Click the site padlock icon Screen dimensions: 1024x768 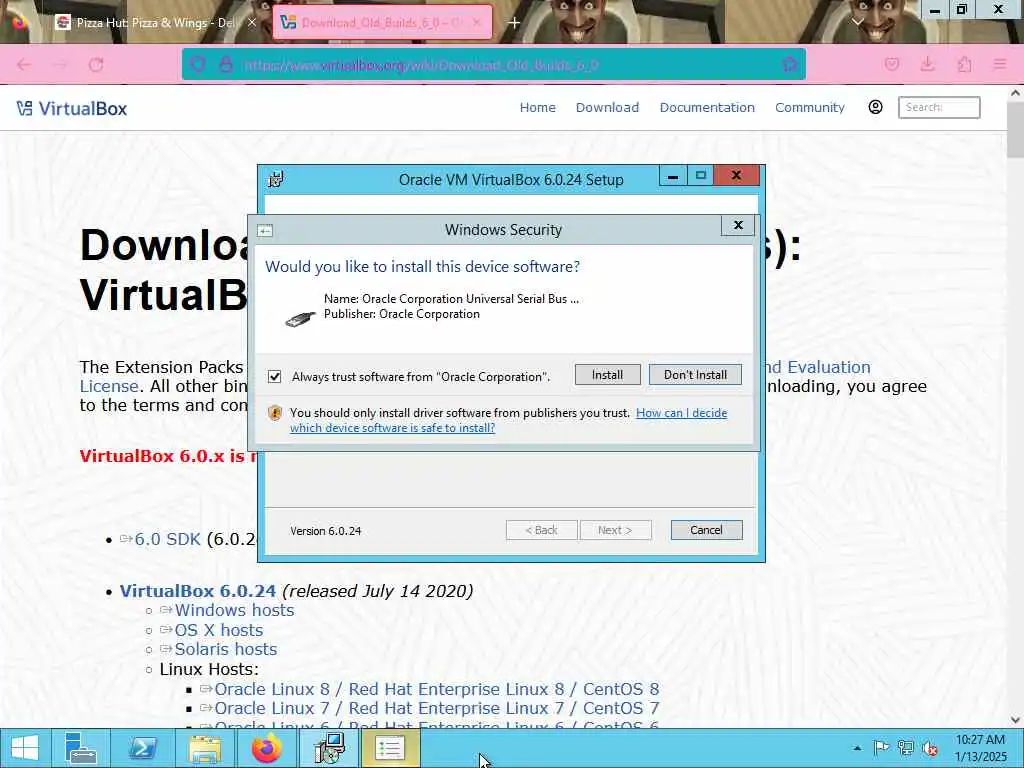(x=226, y=65)
